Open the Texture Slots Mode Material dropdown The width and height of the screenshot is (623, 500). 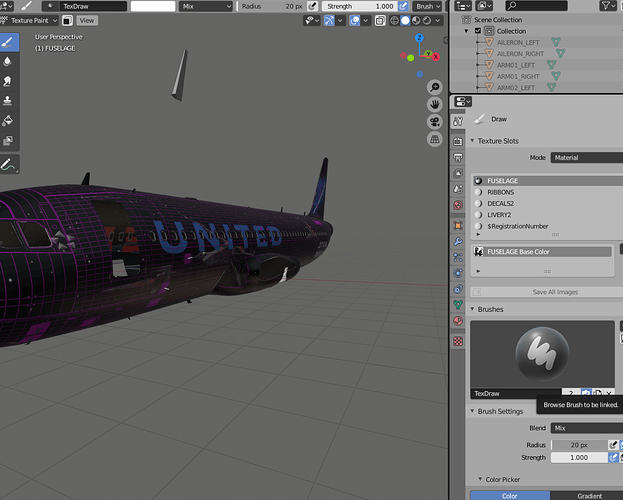click(x=586, y=157)
